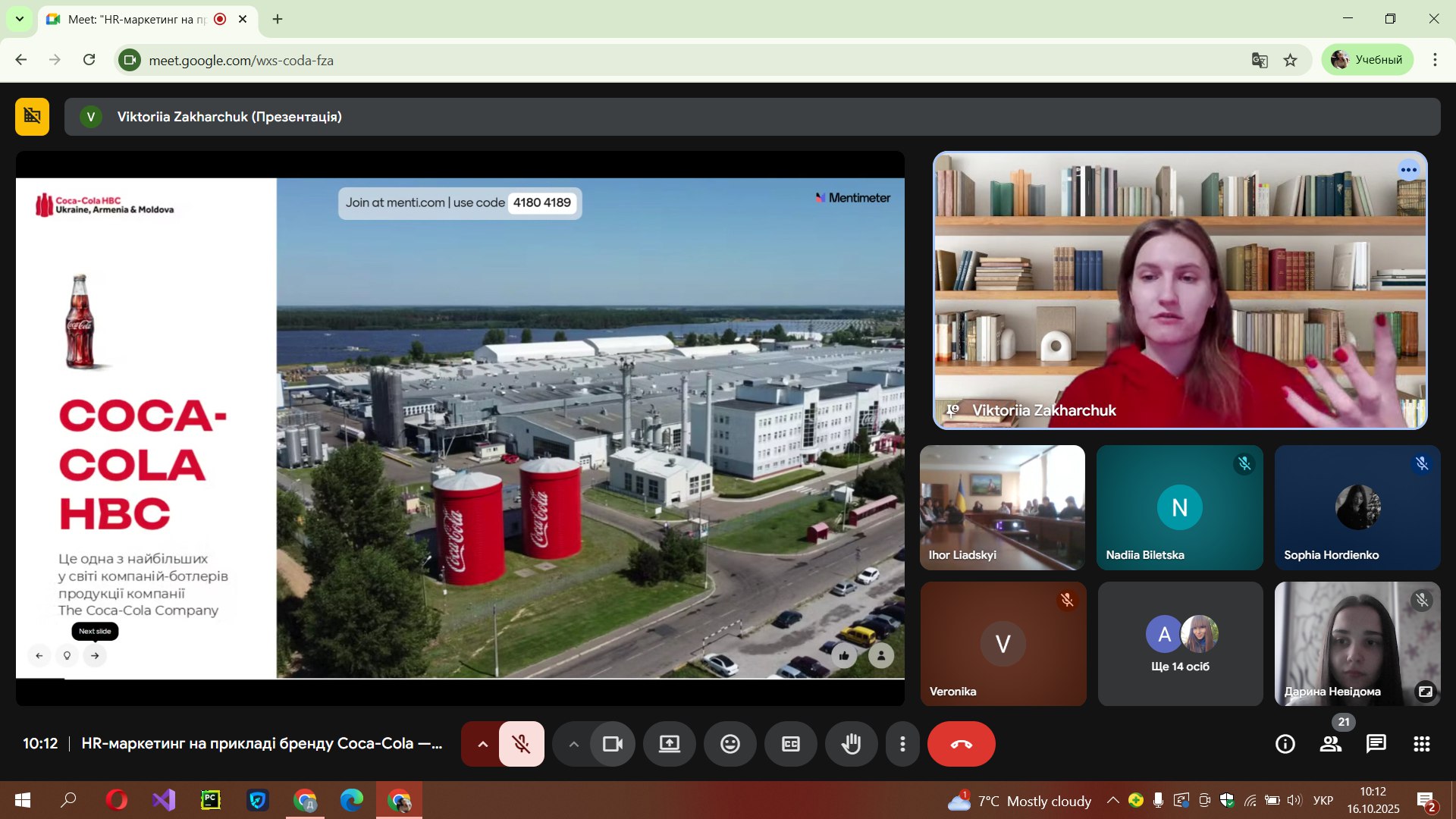This screenshot has height=819, width=1456.
Task: Click the red leave call button
Action: pyautogui.click(x=961, y=744)
